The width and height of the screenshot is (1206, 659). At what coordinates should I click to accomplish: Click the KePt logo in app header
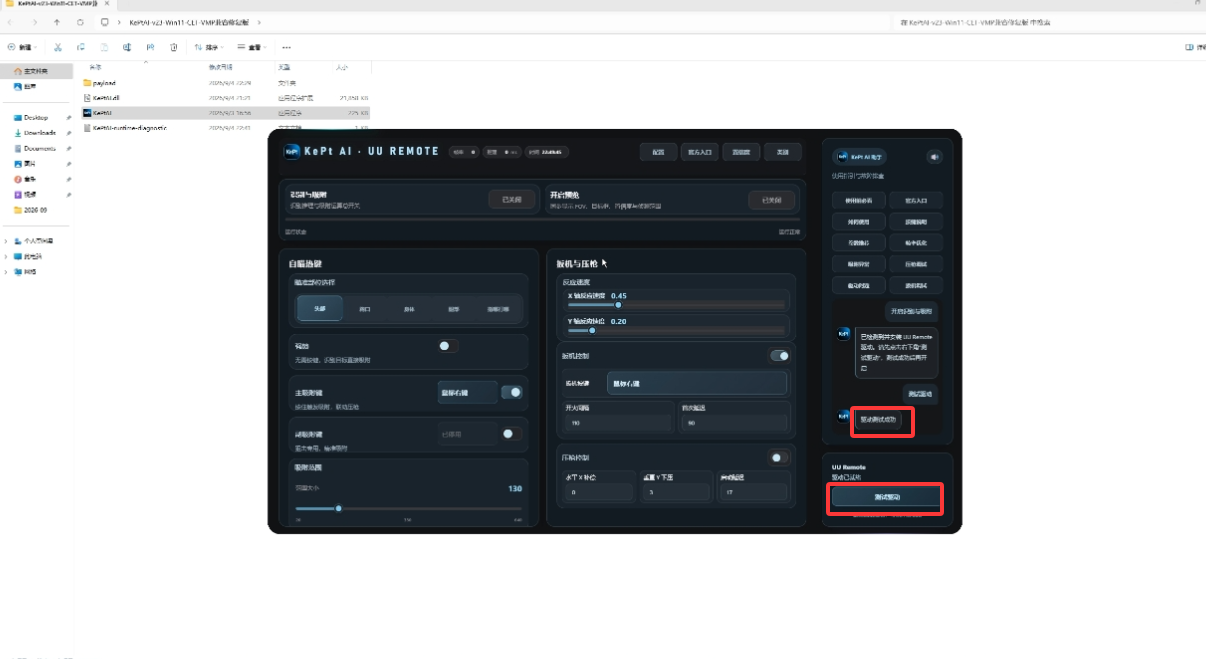coord(292,151)
